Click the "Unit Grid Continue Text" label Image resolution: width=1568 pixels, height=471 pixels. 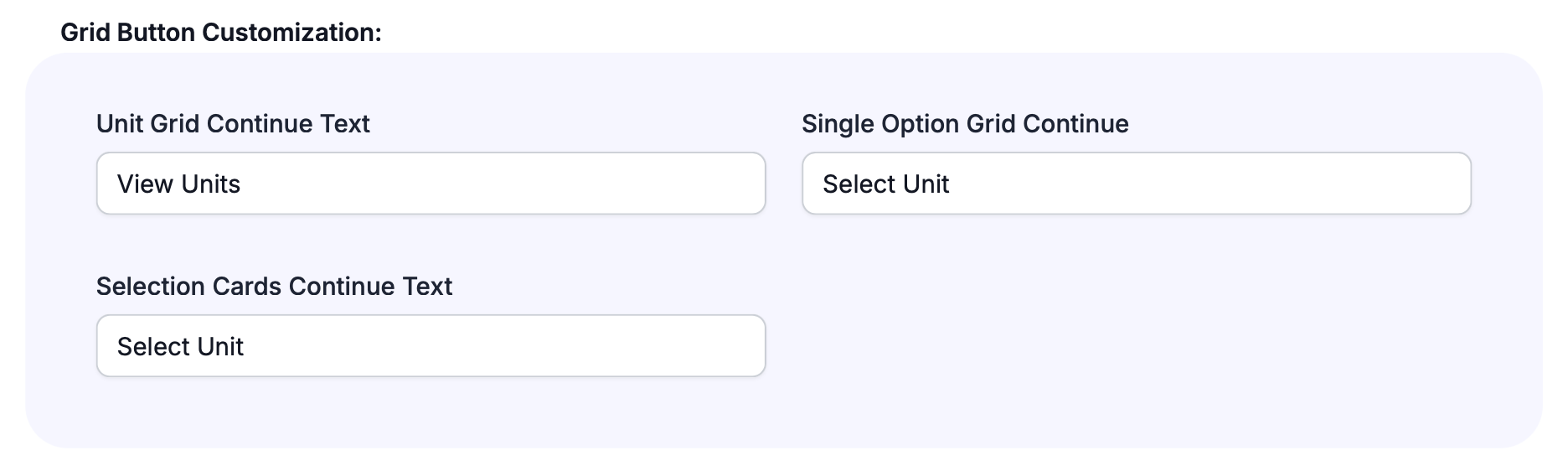(233, 124)
